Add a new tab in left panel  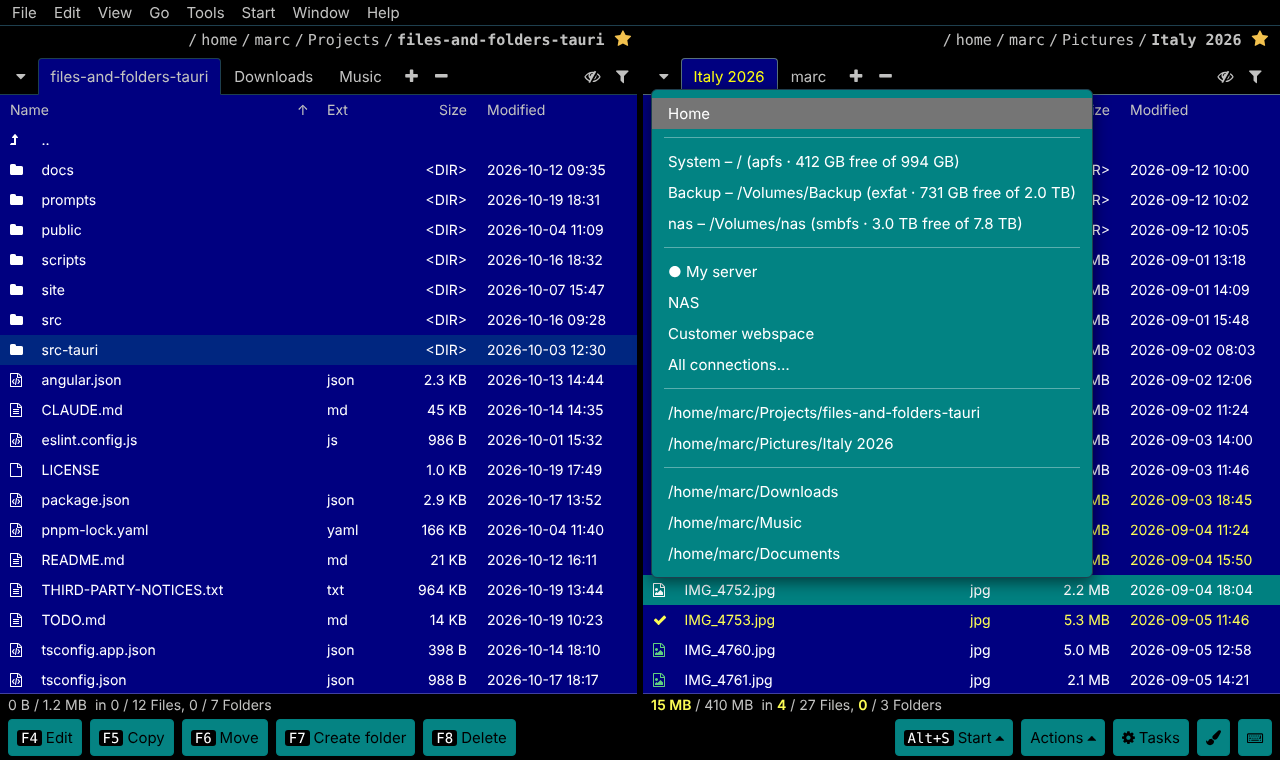point(411,76)
